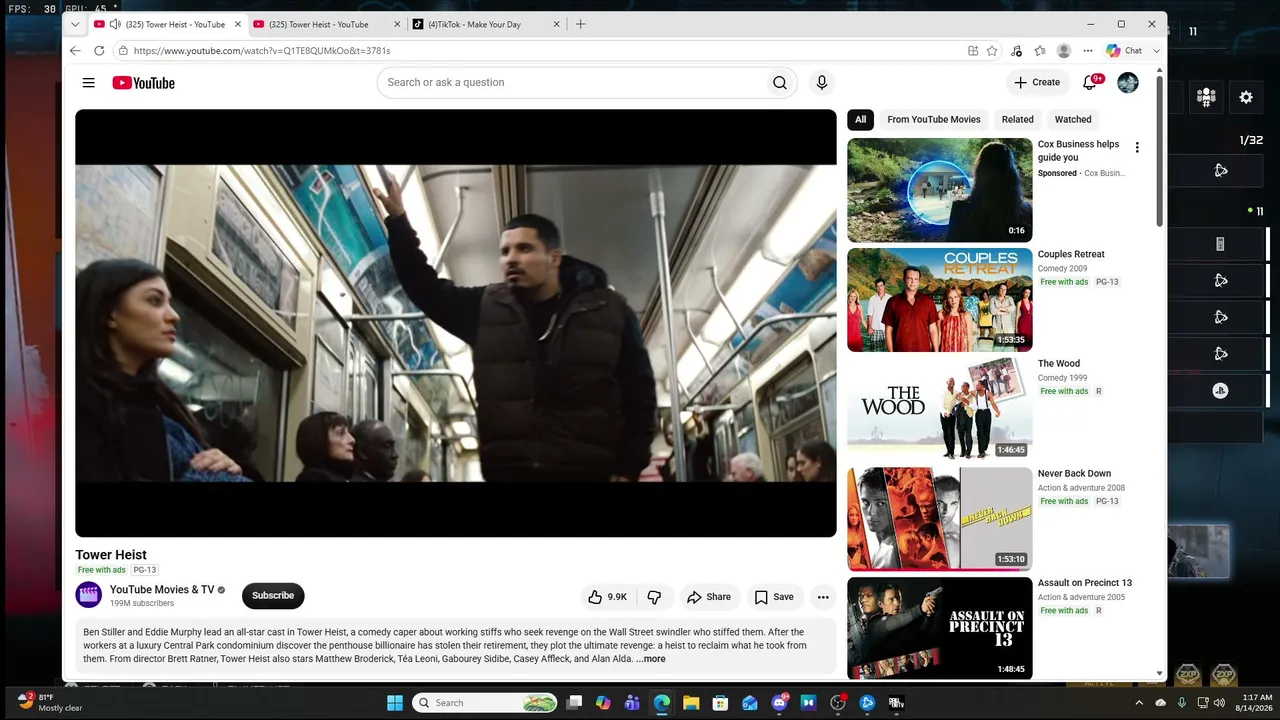Switch to the TikTok - Make Your Day tab

[484, 24]
